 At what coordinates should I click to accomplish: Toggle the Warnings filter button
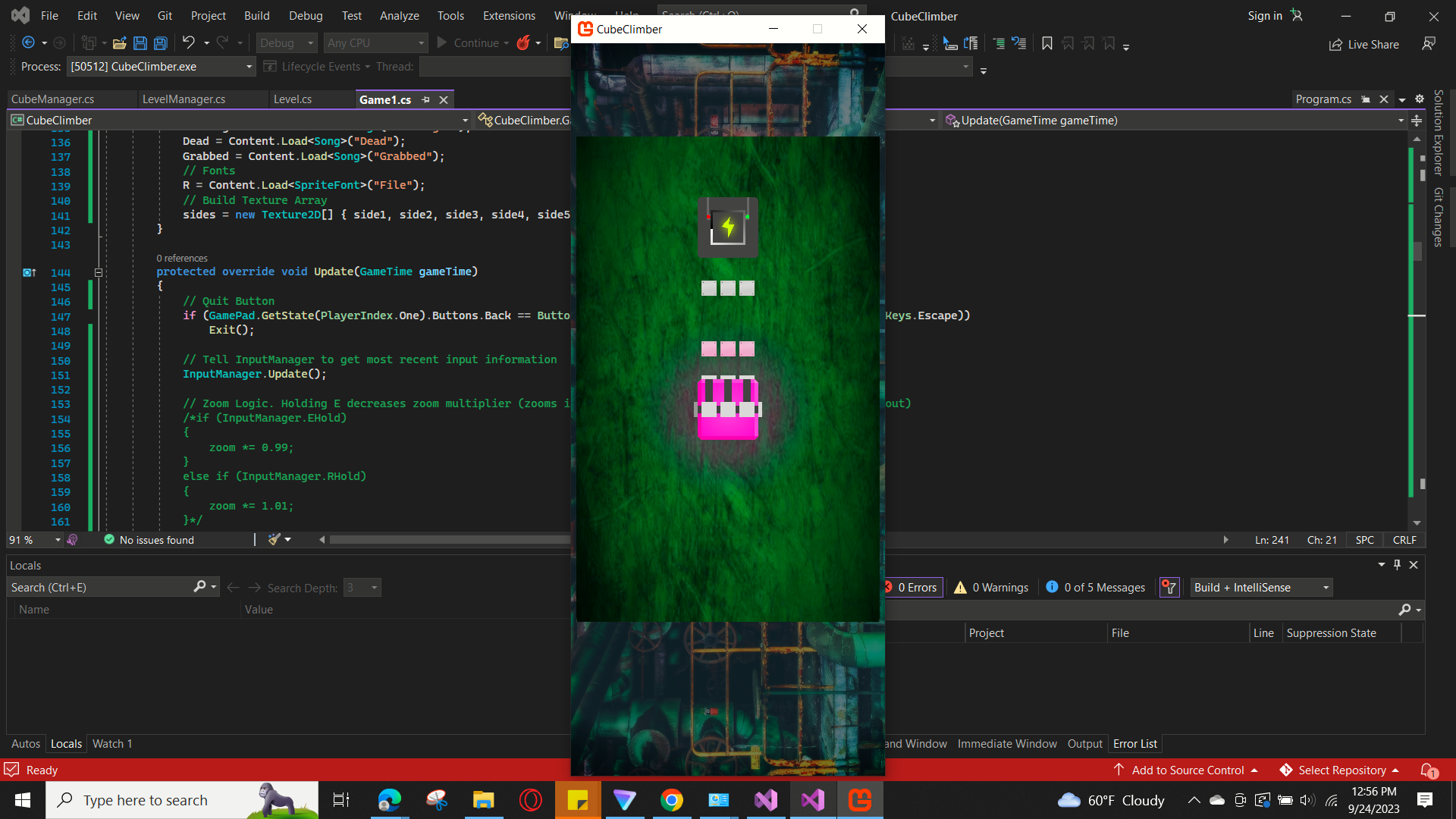(991, 588)
